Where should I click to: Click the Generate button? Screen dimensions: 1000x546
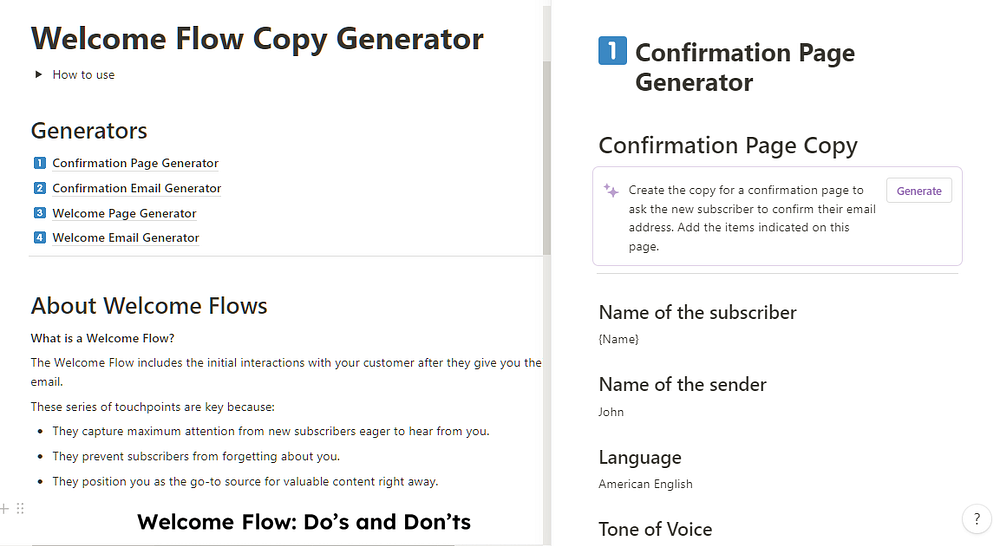coord(919,191)
